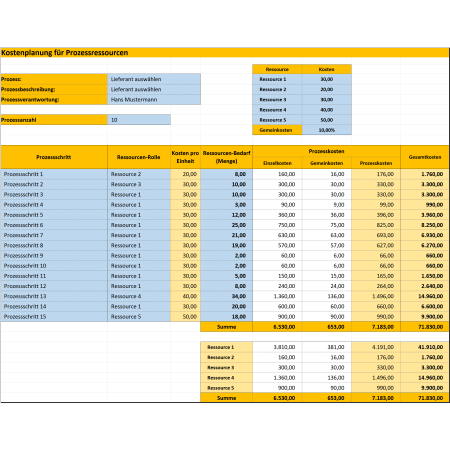Select the 'Kosten pro Einheit' column header
This screenshot has width=450, height=450.
(185, 157)
